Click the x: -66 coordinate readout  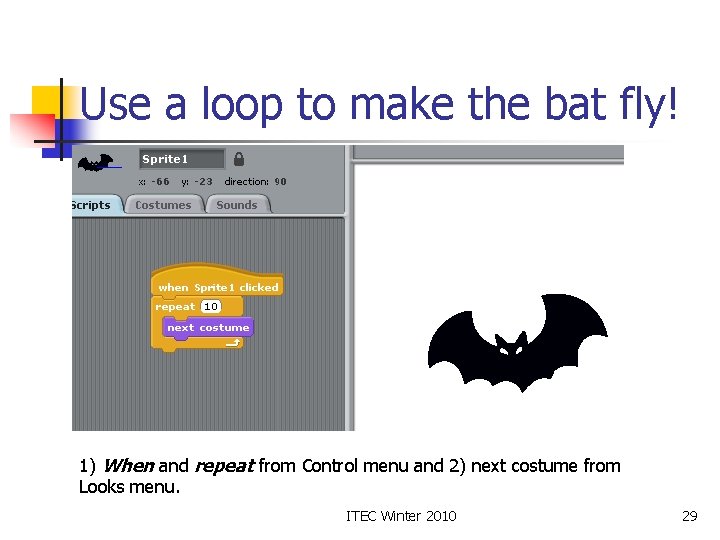point(154,182)
